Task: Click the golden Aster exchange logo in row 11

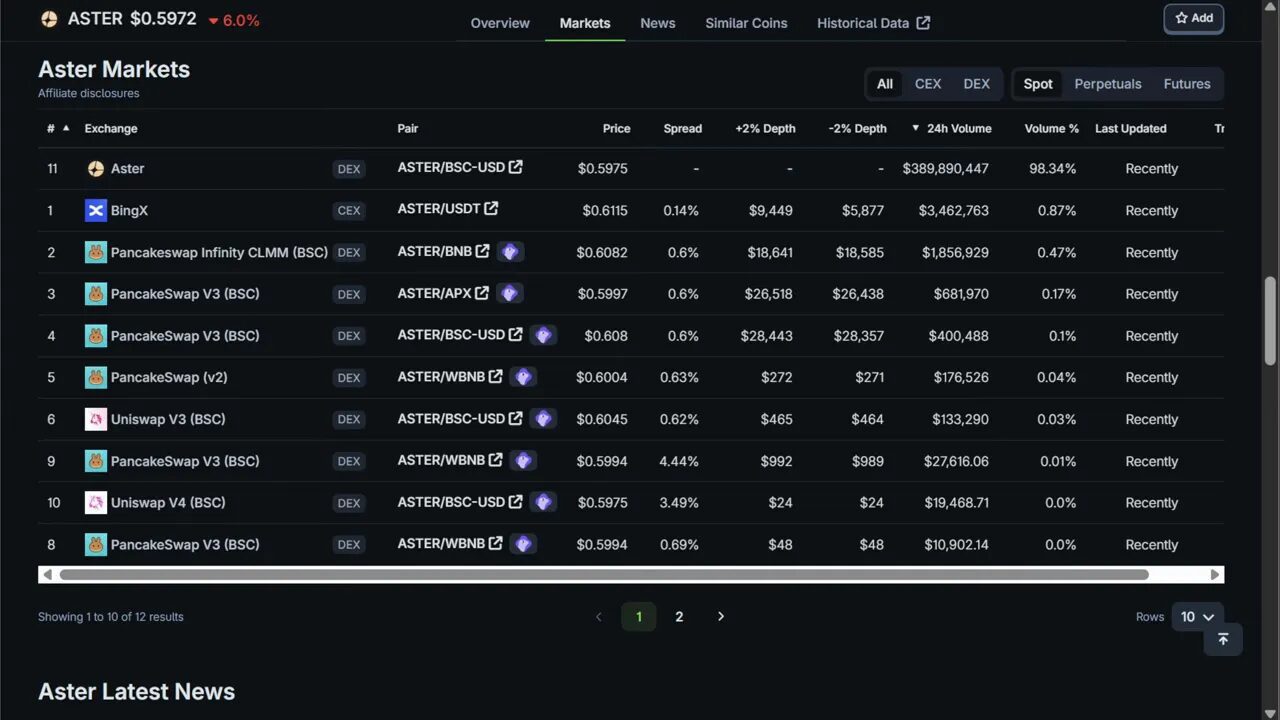Action: click(95, 168)
